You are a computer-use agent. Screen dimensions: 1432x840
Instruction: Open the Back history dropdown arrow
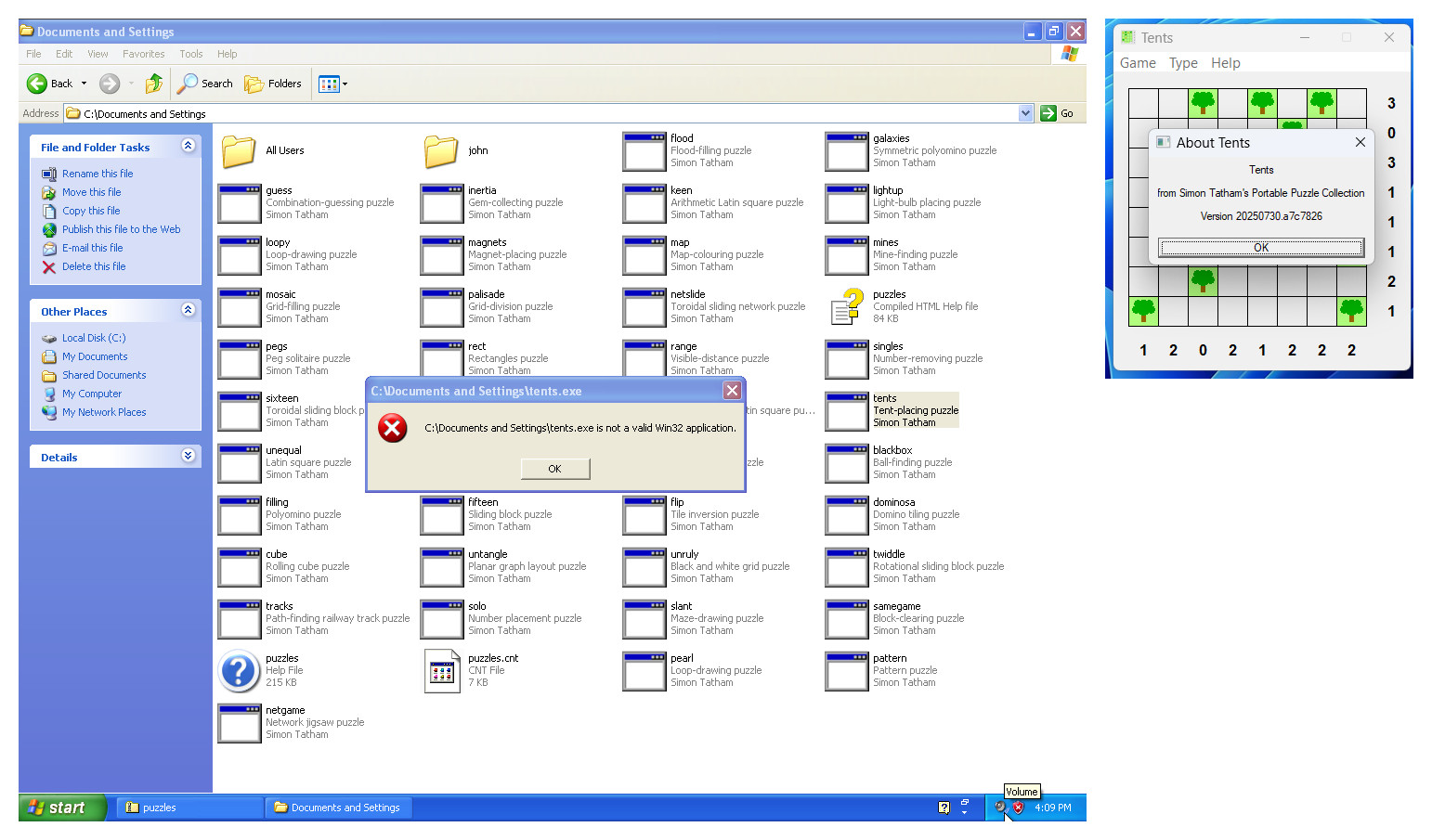[84, 84]
